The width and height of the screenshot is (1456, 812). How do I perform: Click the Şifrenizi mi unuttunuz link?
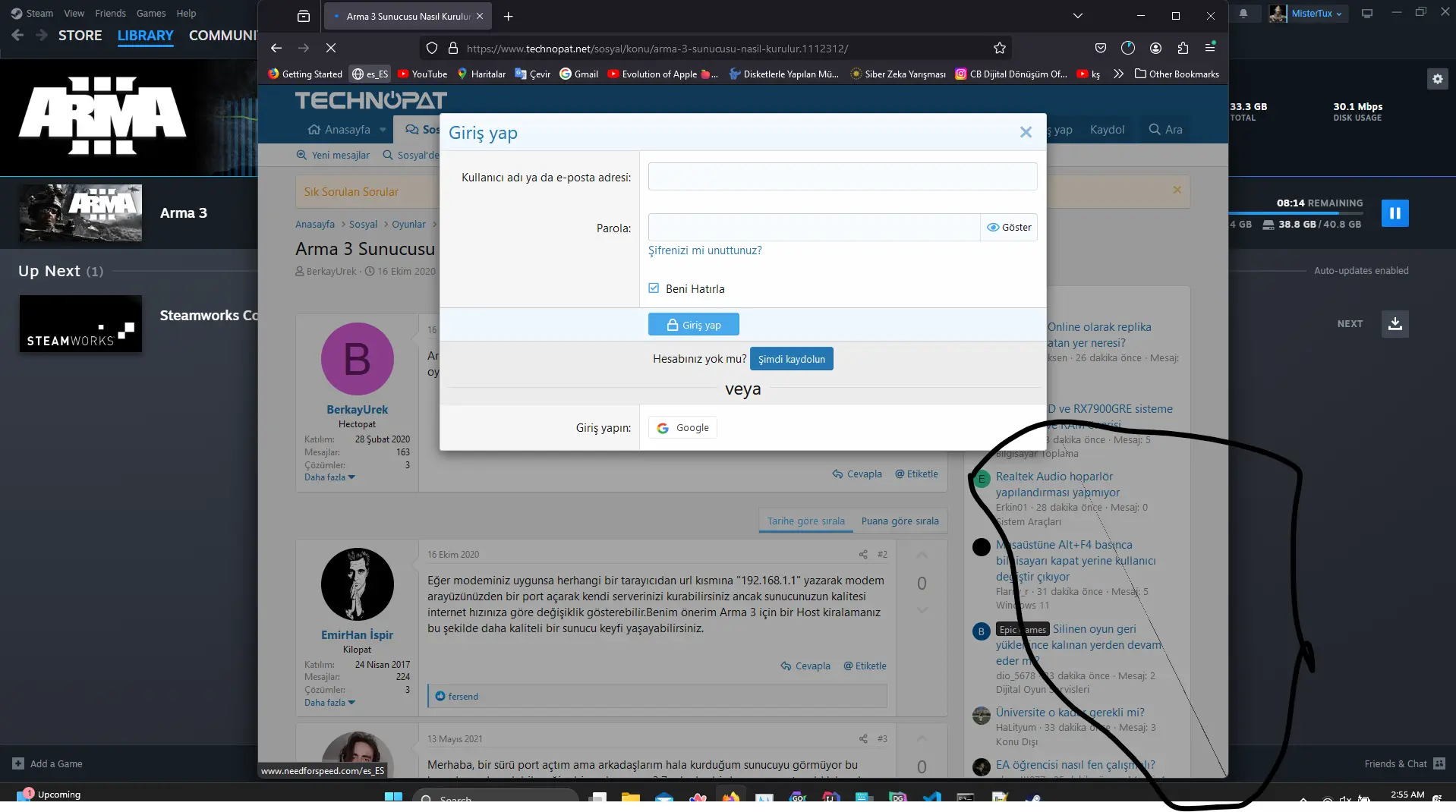click(x=704, y=250)
